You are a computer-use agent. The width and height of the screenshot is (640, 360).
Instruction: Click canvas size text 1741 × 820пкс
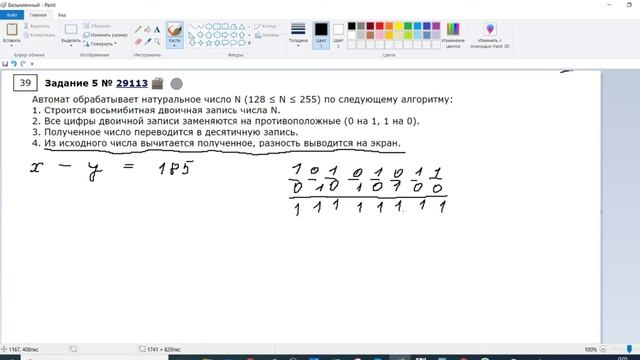[164, 349]
